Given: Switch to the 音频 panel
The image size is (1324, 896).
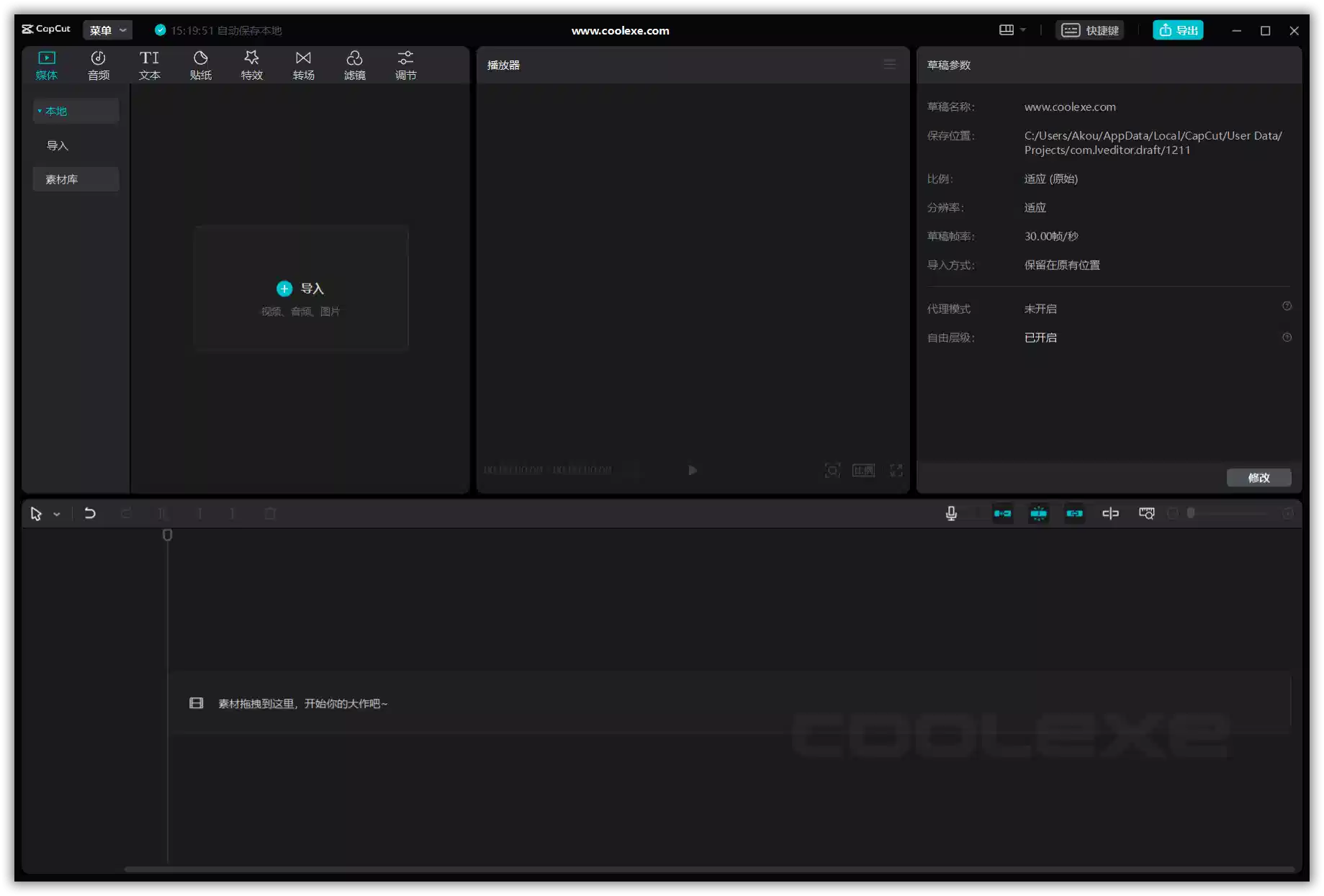Looking at the screenshot, I should [x=99, y=65].
